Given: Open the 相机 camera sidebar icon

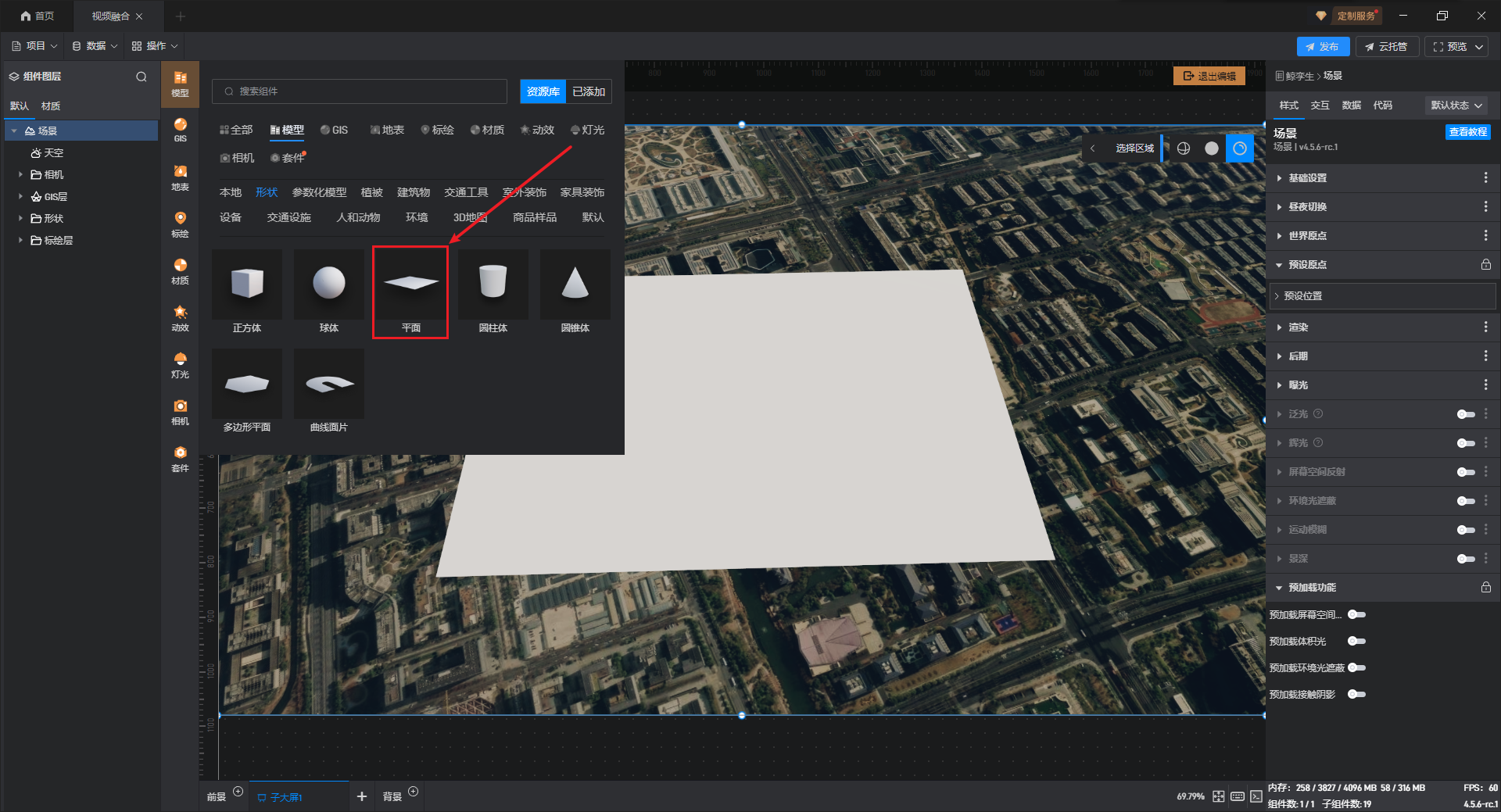Looking at the screenshot, I should 180,411.
